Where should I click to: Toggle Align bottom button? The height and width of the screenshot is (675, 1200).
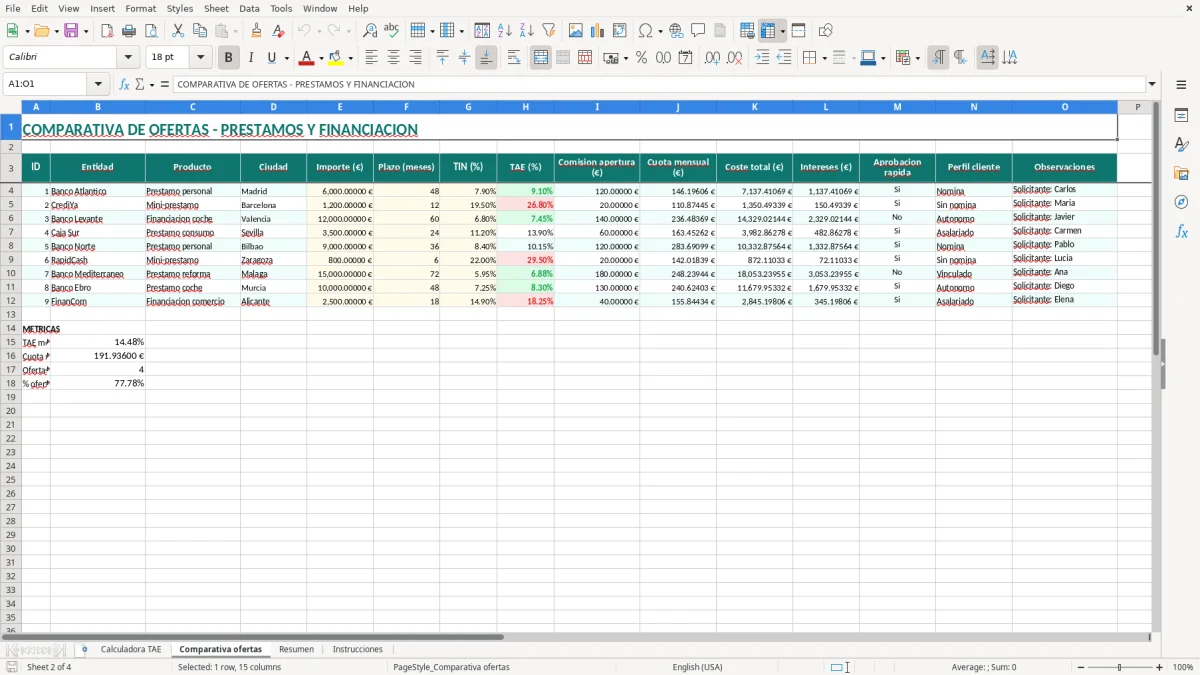pos(486,58)
